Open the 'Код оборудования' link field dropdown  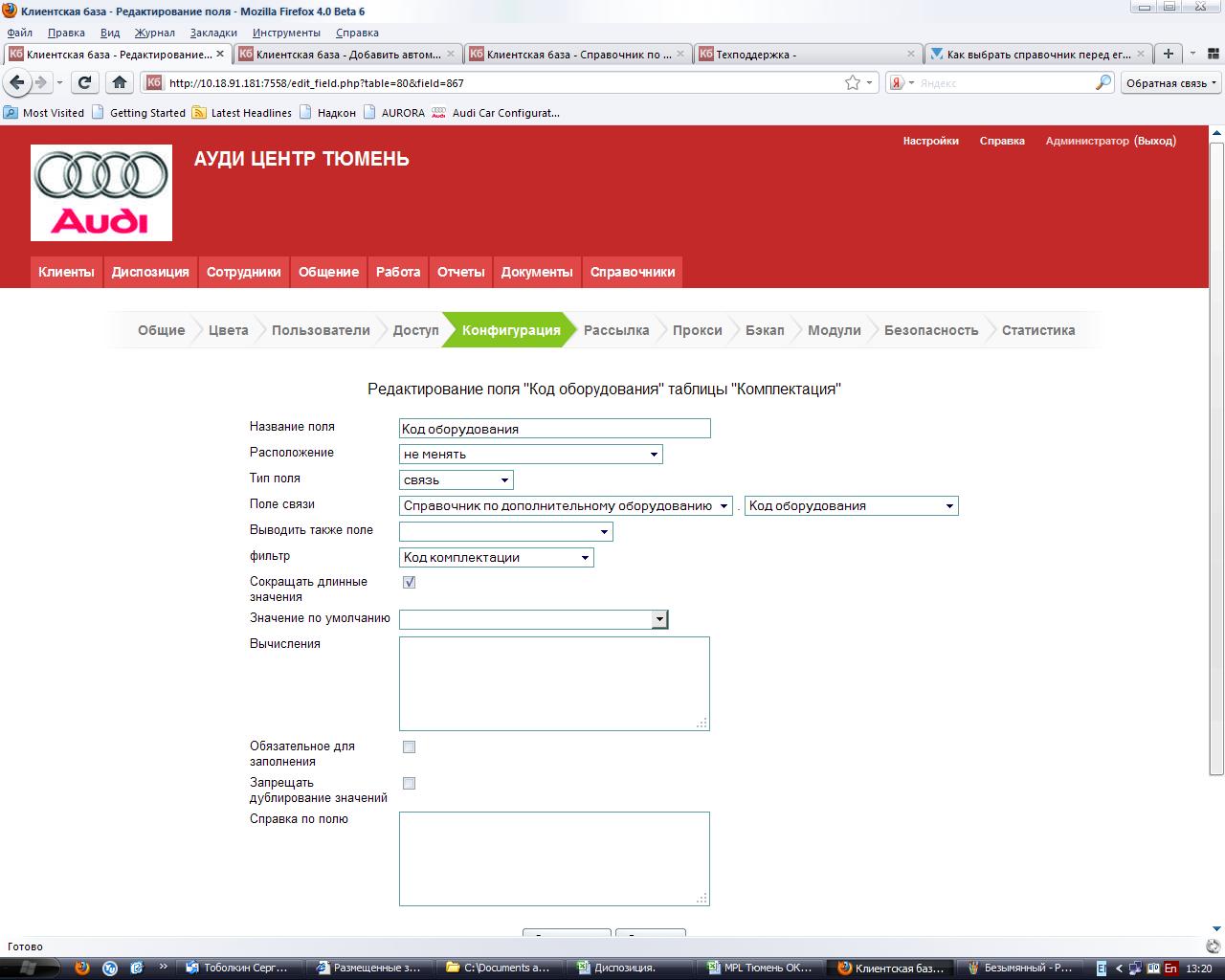tap(851, 506)
